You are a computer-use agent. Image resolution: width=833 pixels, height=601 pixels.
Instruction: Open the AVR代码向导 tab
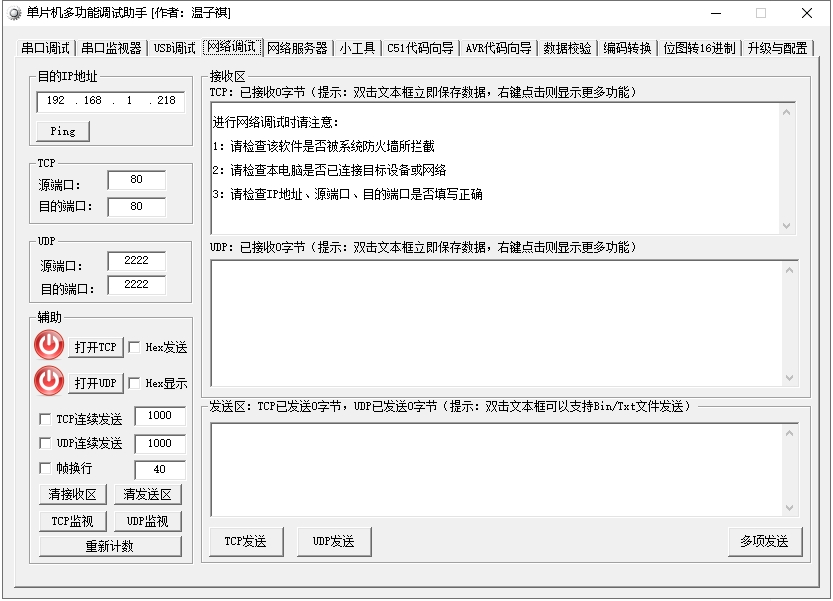tap(499, 48)
